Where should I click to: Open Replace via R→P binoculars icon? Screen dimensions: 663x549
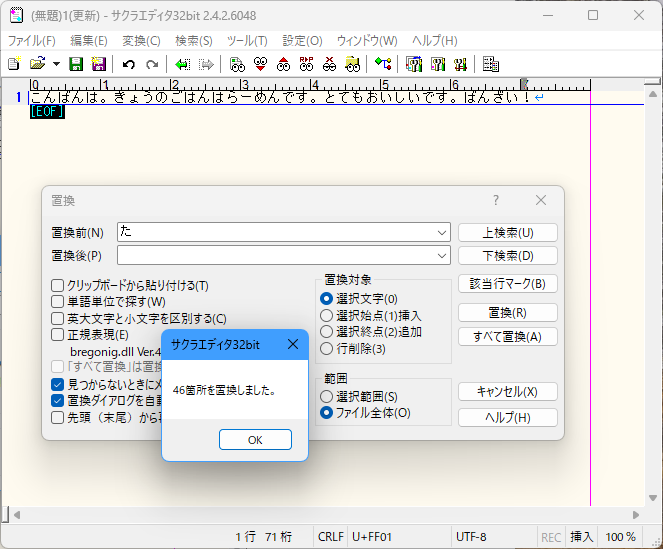coord(306,64)
